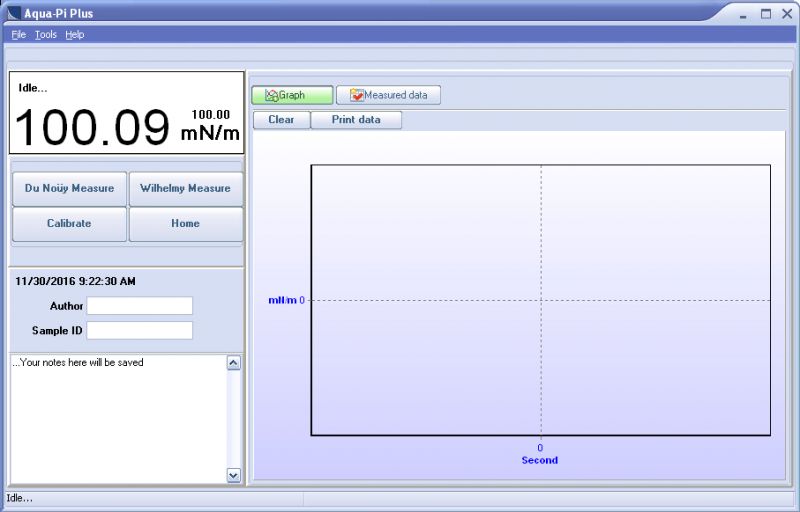The image size is (800, 512).
Task: Clear the graph data
Action: click(281, 120)
